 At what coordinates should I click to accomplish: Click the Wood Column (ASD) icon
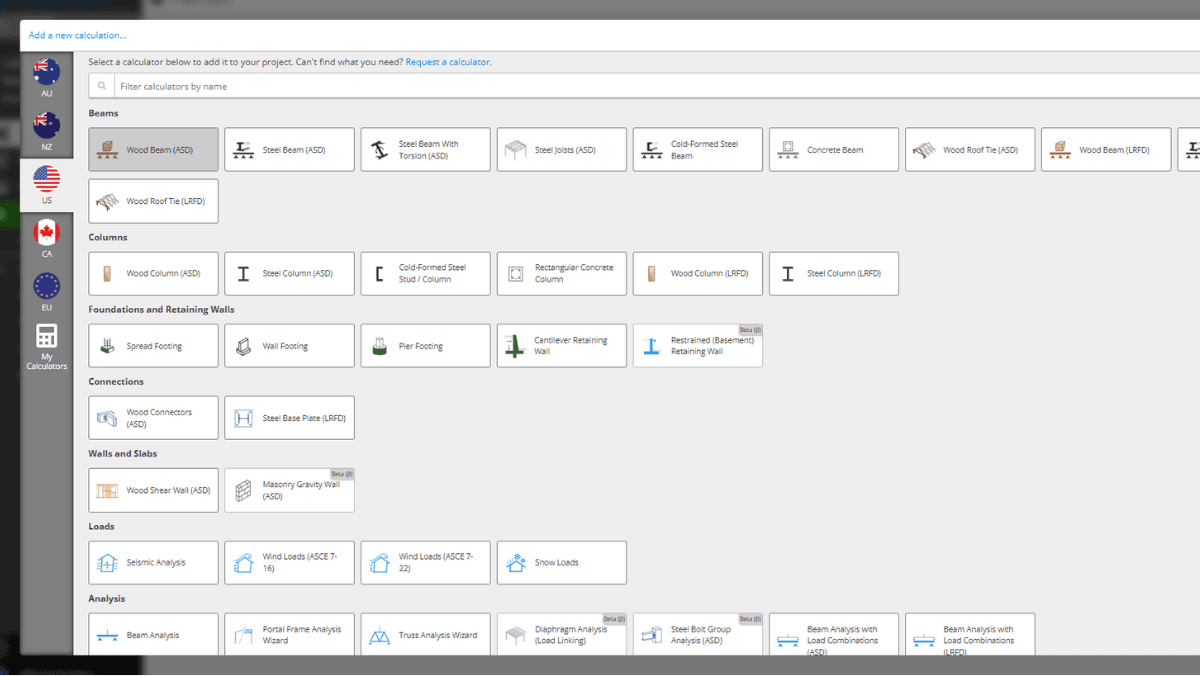coord(107,273)
